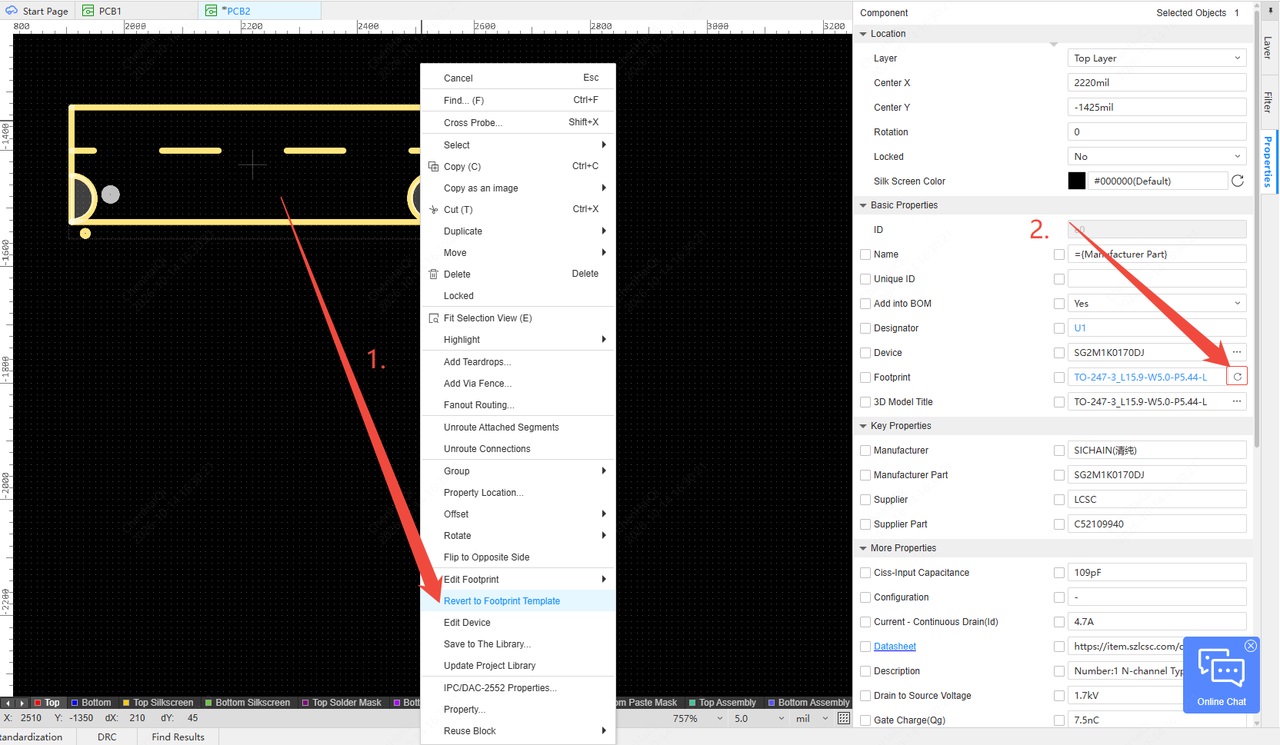
Task: Click the Save to The Library menu item
Action: coord(518,644)
